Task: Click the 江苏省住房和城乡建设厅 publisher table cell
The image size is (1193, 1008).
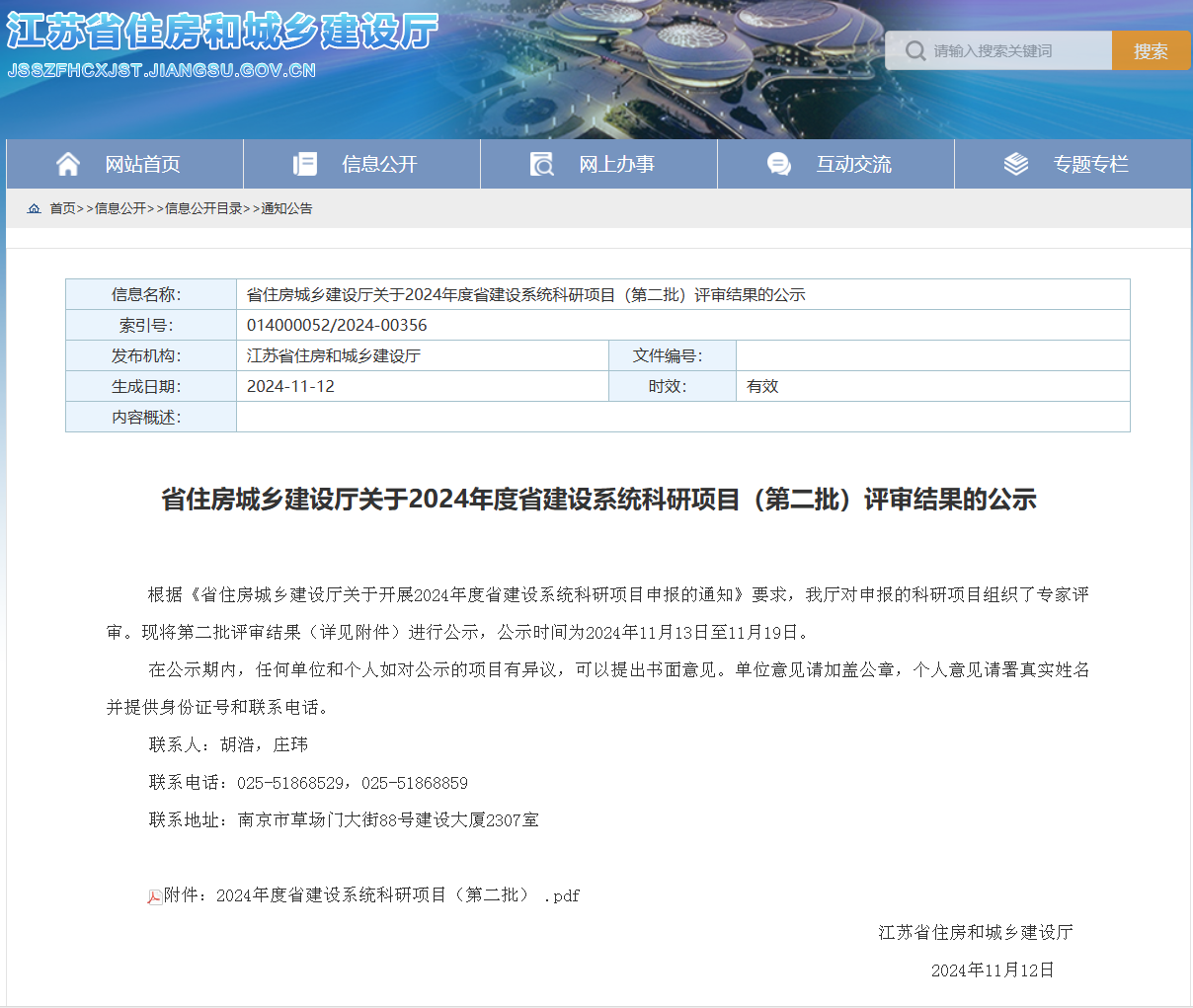Action: 423,355
